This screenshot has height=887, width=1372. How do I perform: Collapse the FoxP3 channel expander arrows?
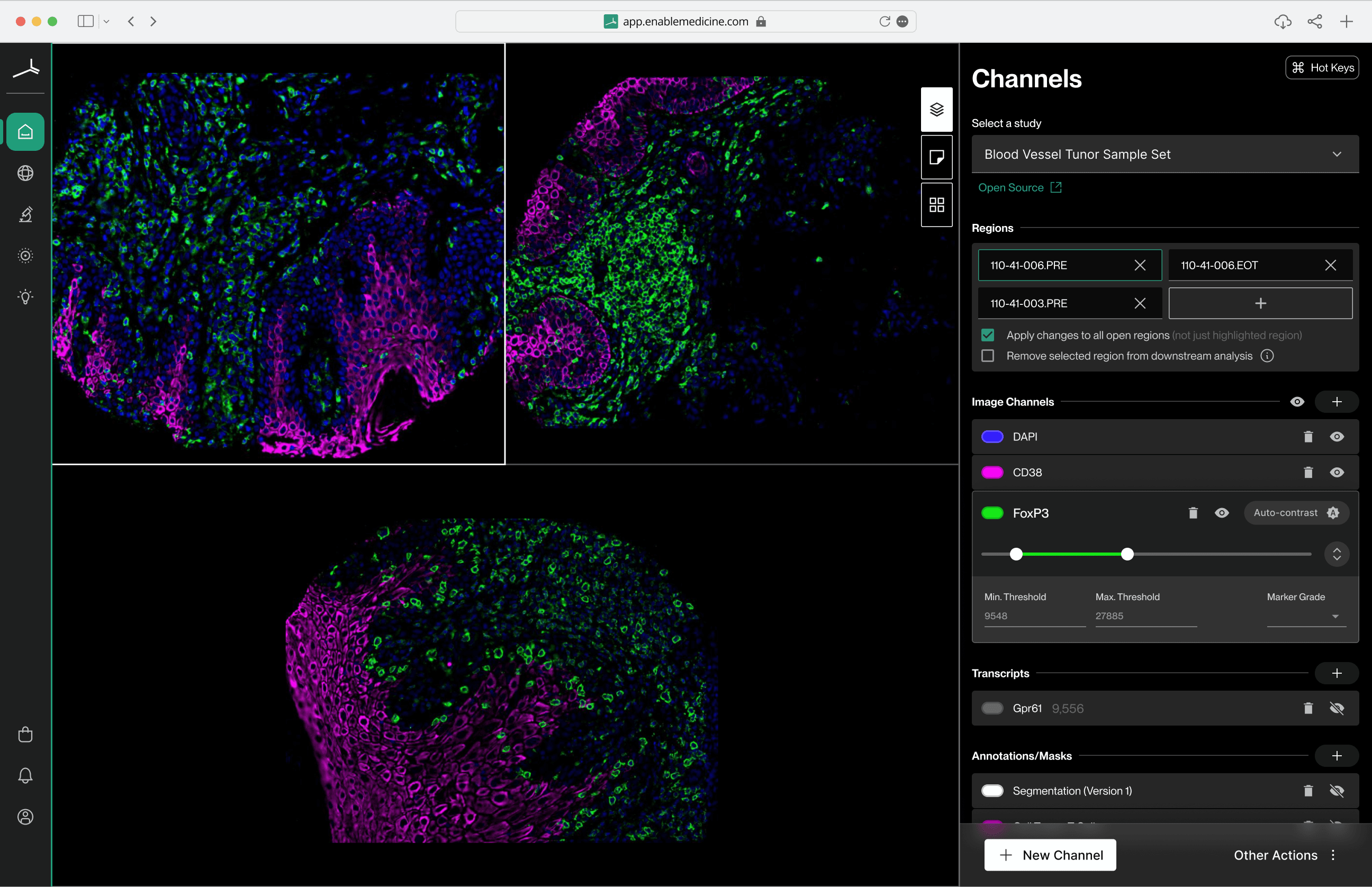(x=1337, y=554)
